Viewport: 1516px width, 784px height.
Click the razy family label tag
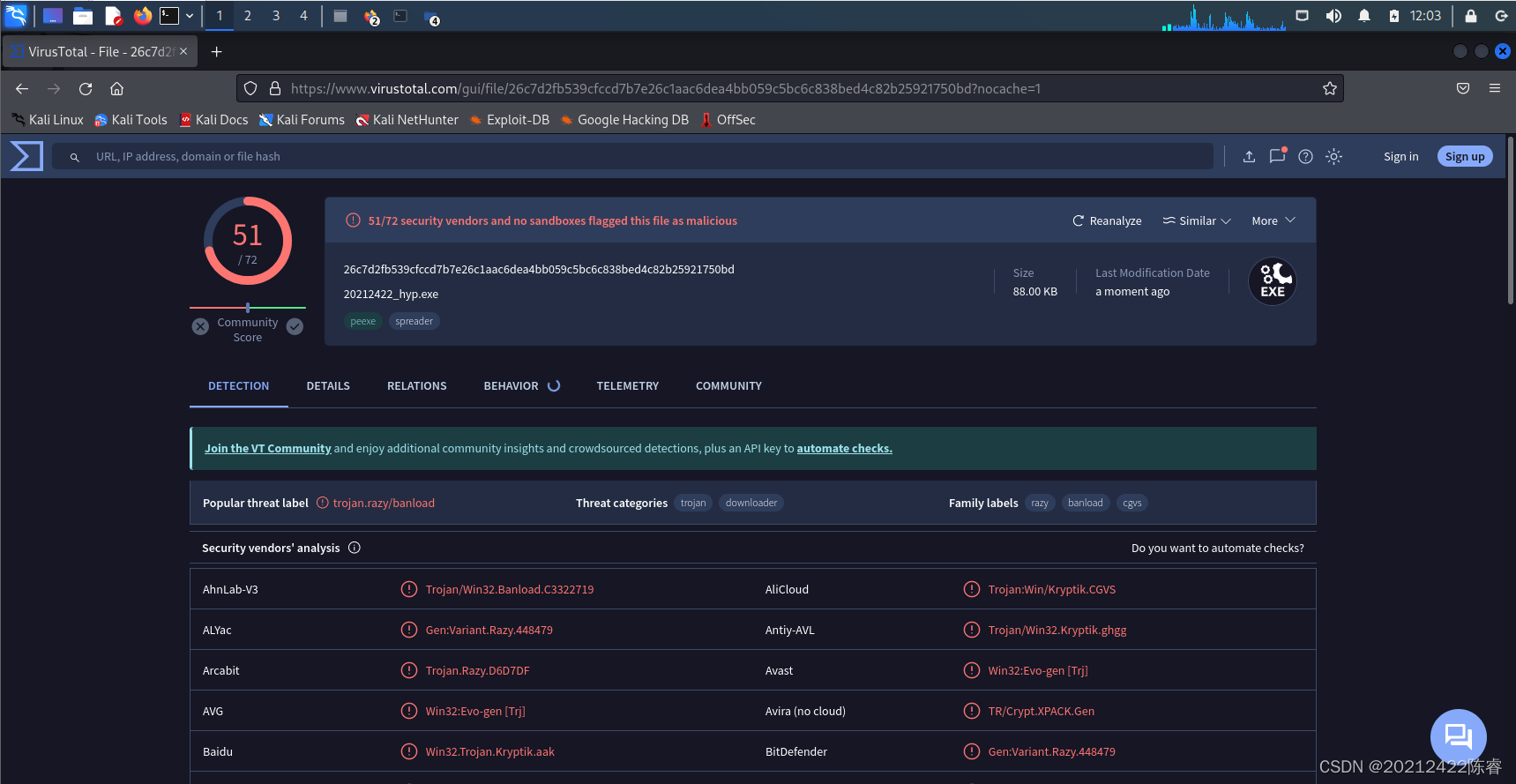tap(1040, 503)
